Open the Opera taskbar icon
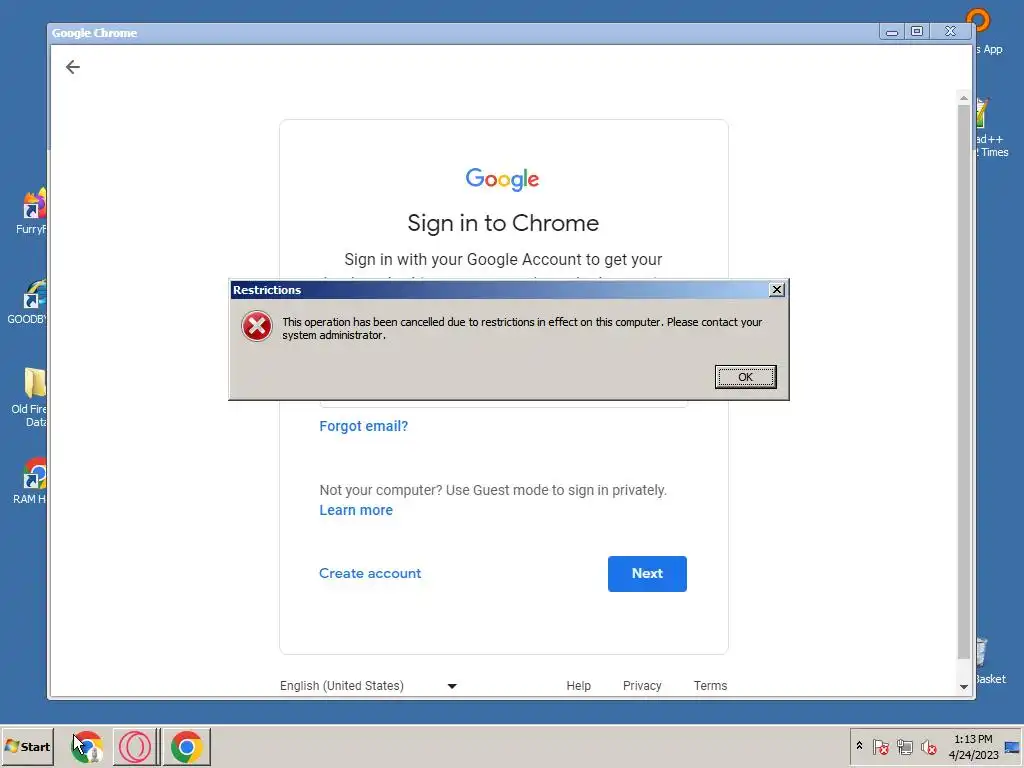Viewport: 1024px width, 768px height. pos(135,746)
